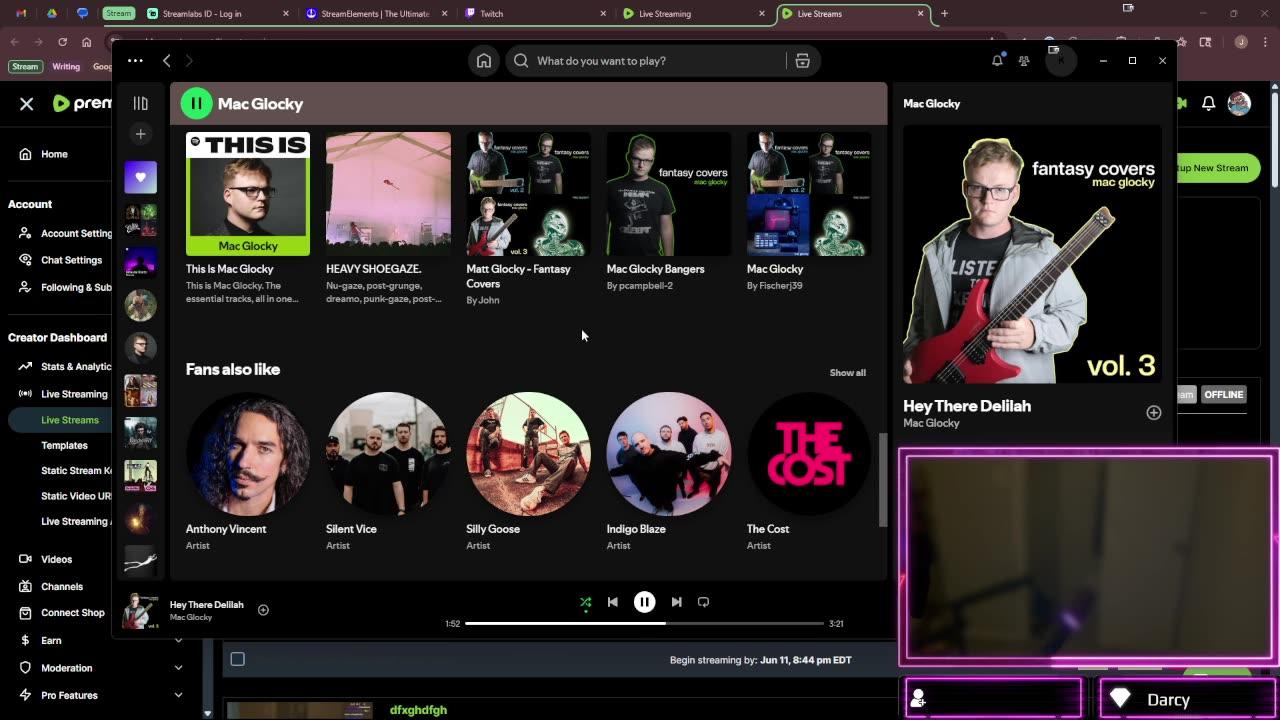Seek in the song progress bar
Screen dimensions: 1280x720
point(644,623)
